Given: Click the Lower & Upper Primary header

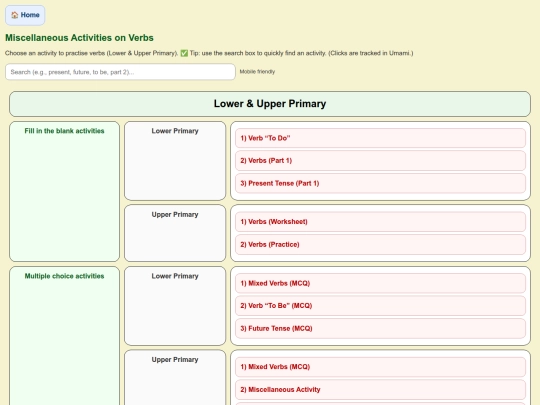Looking at the screenshot, I should pos(270,104).
